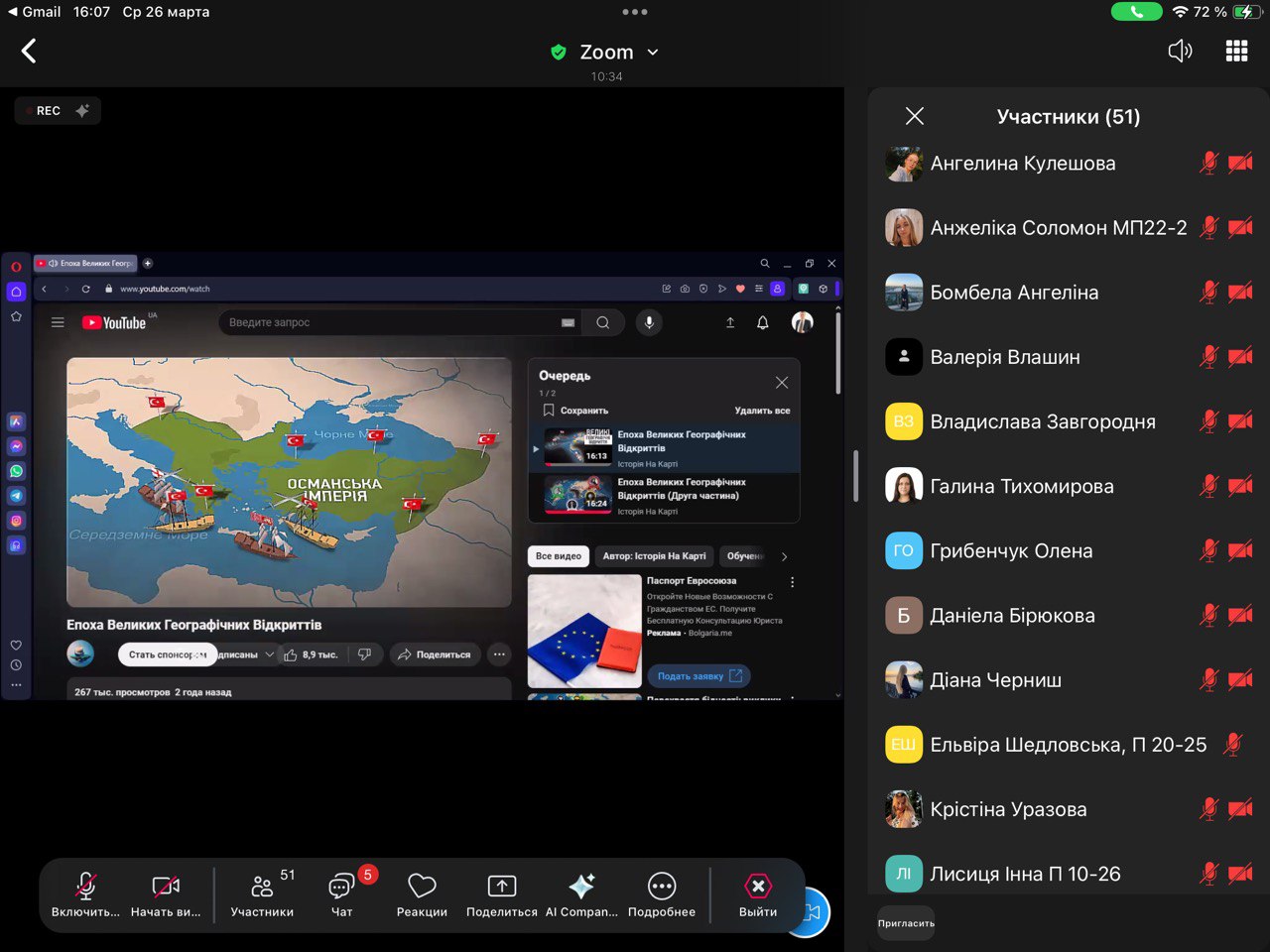This screenshot has height=952, width=1270.
Task: Open AI Companion in toolbar
Action: (581, 893)
